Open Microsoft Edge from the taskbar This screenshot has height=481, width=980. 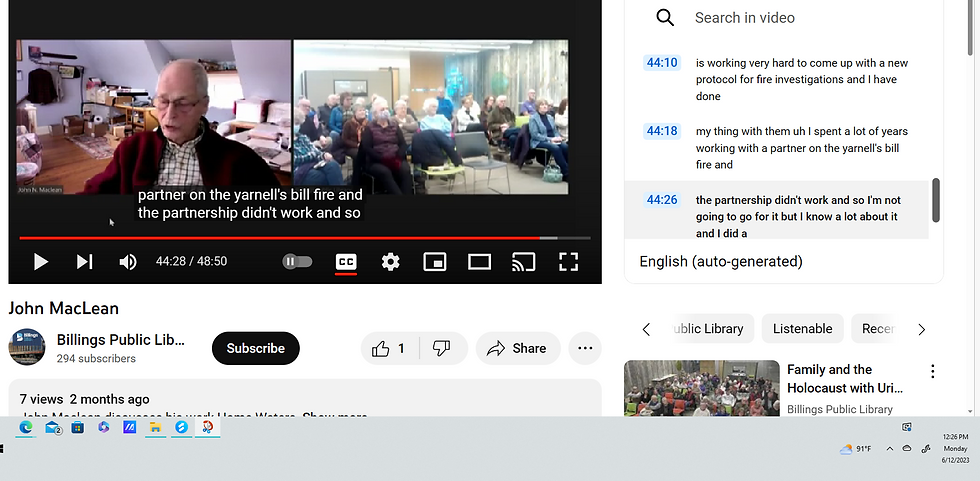pyautogui.click(x=26, y=427)
